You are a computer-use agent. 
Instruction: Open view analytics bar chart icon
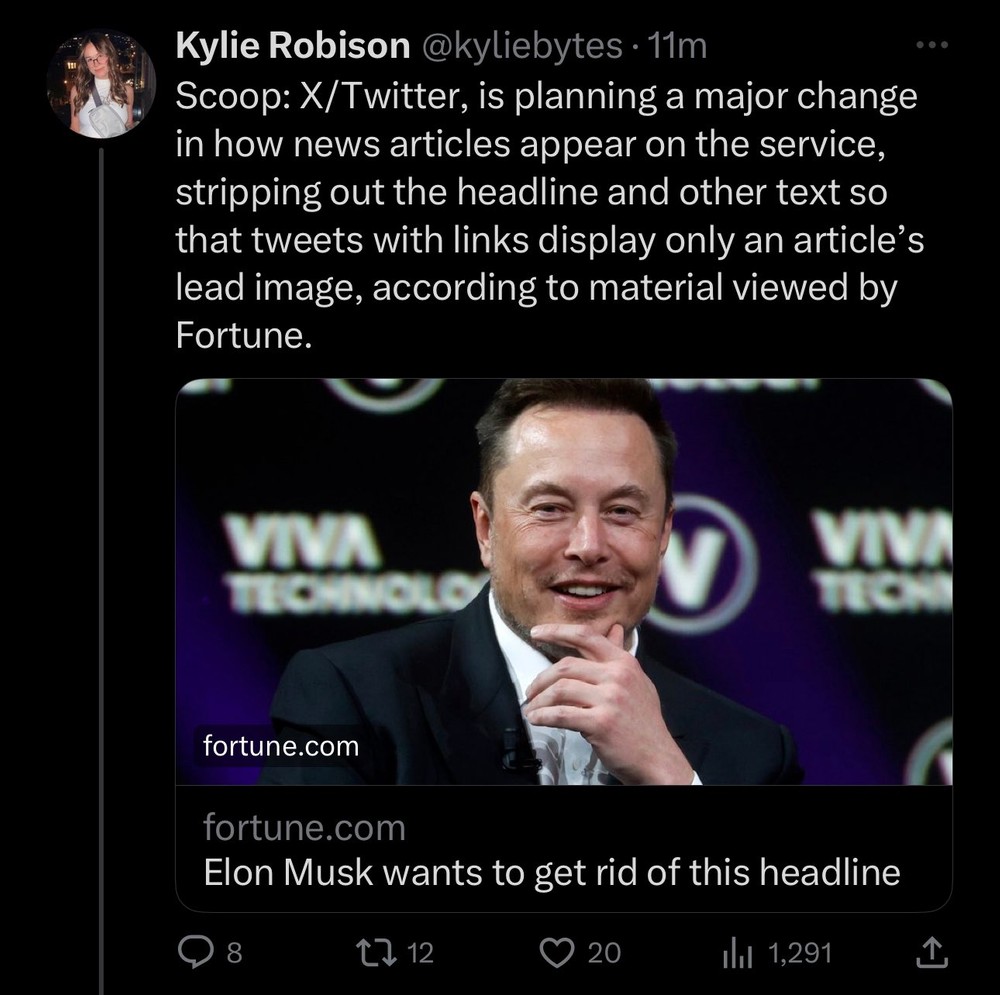[x=739, y=954]
